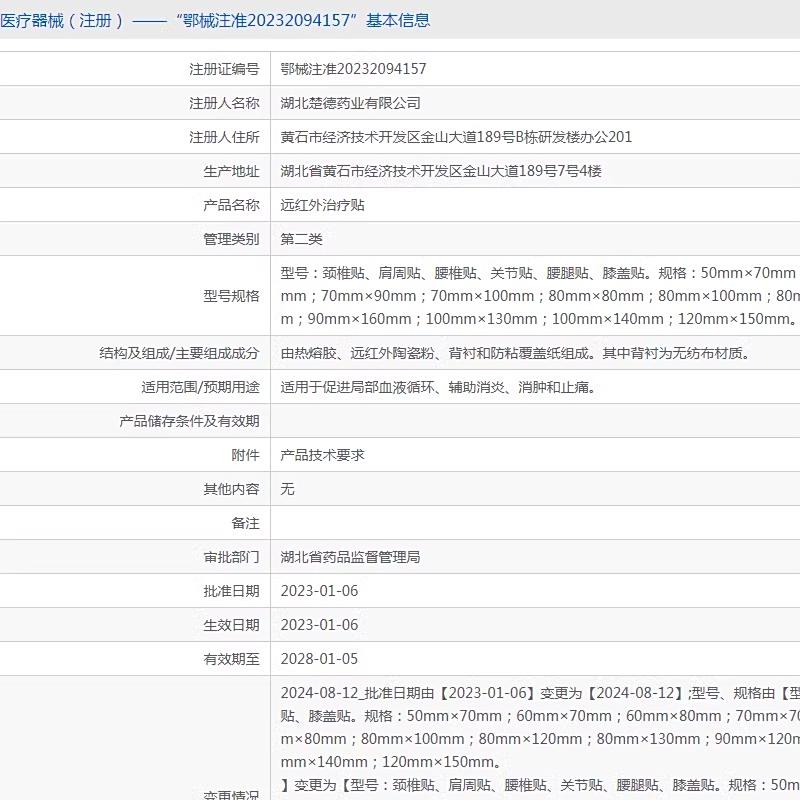This screenshot has height=800, width=800.
Task: Click approving department 湖北省药品监督管理局
Action: point(350,557)
